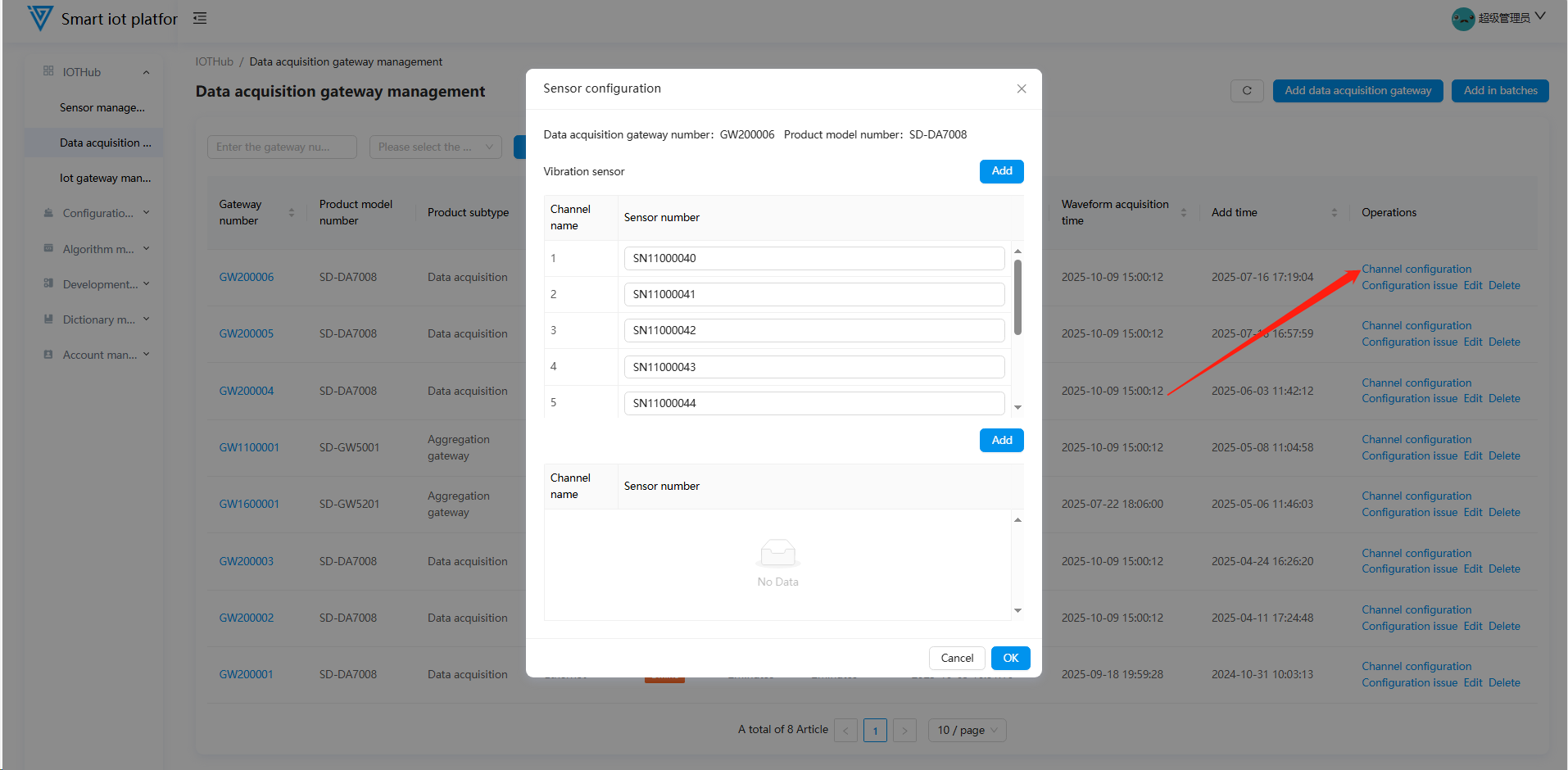Image resolution: width=1568 pixels, height=770 pixels.
Task: Click the vibration sensor list scrollbar
Action: pyautogui.click(x=1017, y=297)
